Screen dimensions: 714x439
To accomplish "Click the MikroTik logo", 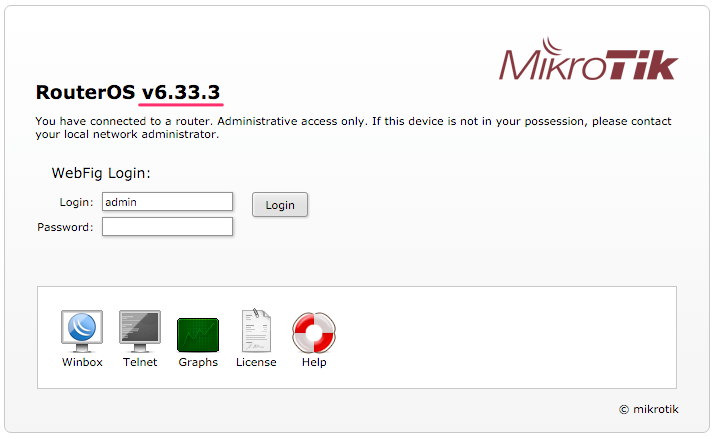I will point(588,59).
